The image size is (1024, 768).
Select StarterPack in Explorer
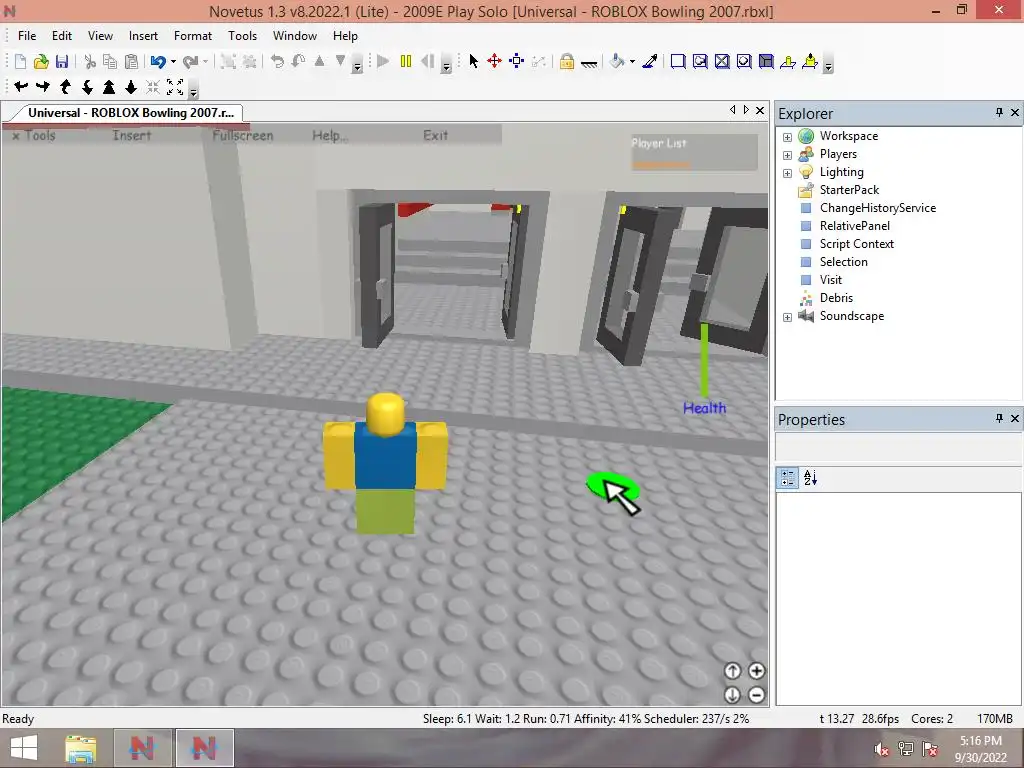pyautogui.click(x=849, y=190)
